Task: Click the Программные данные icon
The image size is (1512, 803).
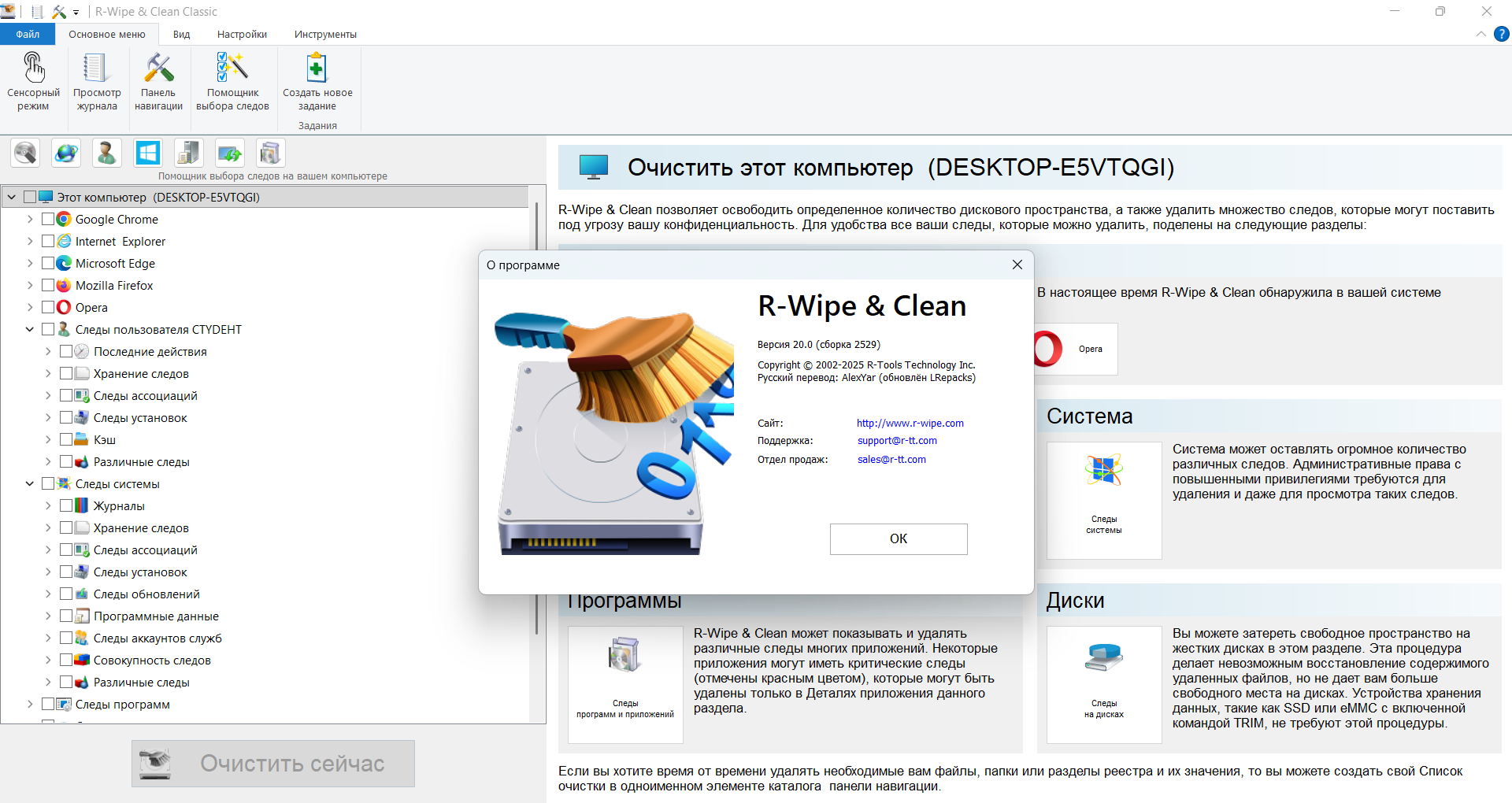Action: pyautogui.click(x=82, y=616)
